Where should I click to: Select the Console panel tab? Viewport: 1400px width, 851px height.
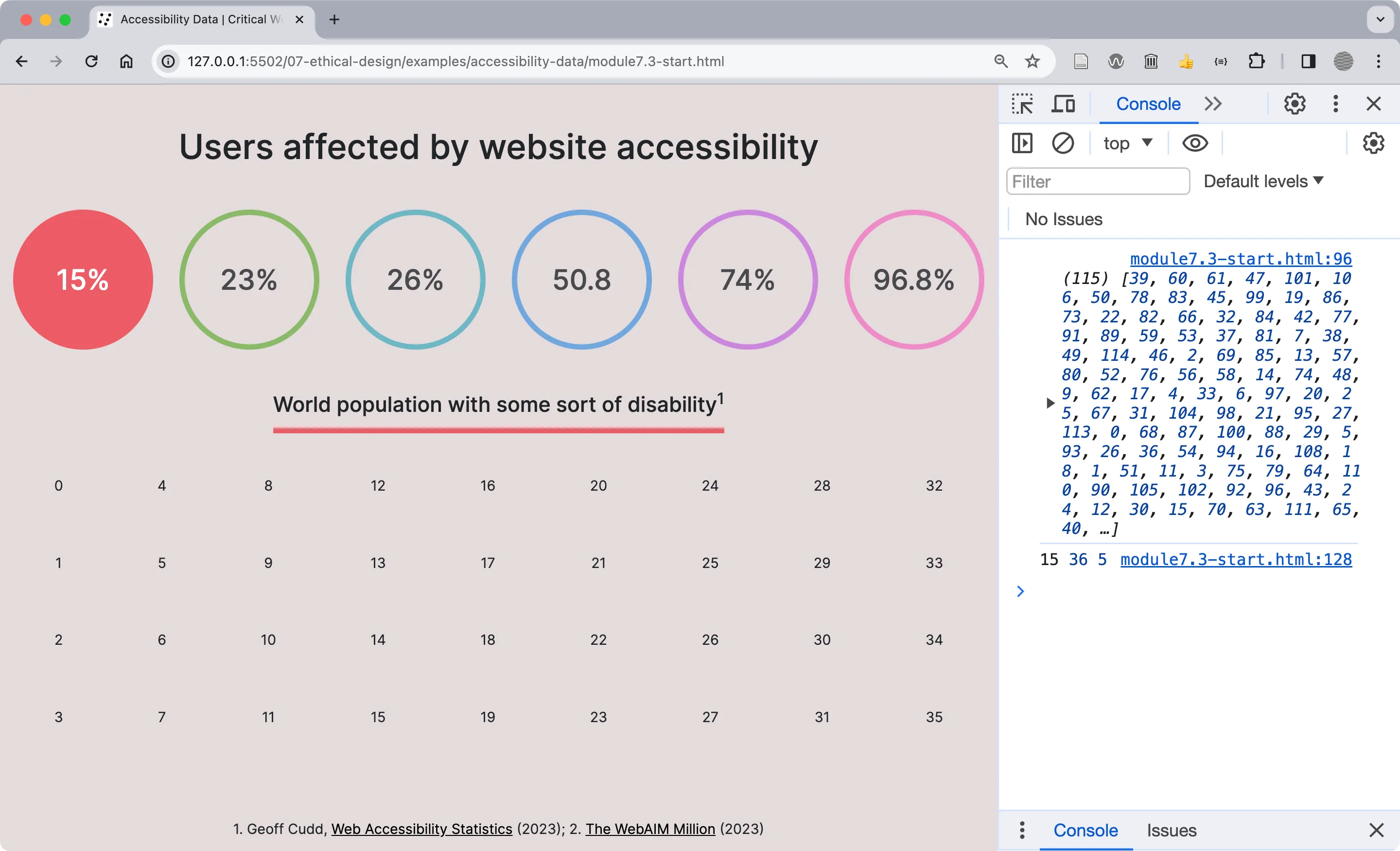[1148, 104]
